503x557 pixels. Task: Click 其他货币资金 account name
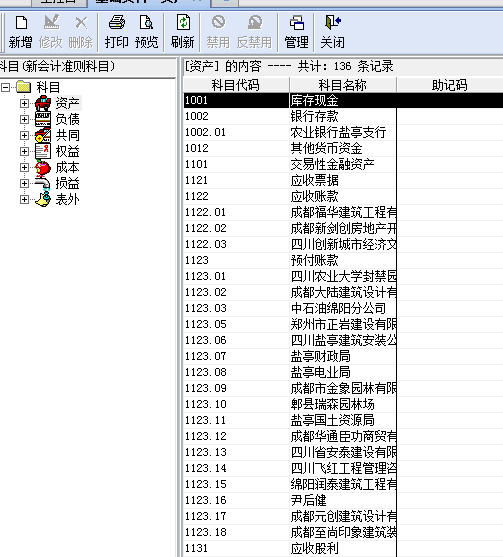click(x=326, y=148)
